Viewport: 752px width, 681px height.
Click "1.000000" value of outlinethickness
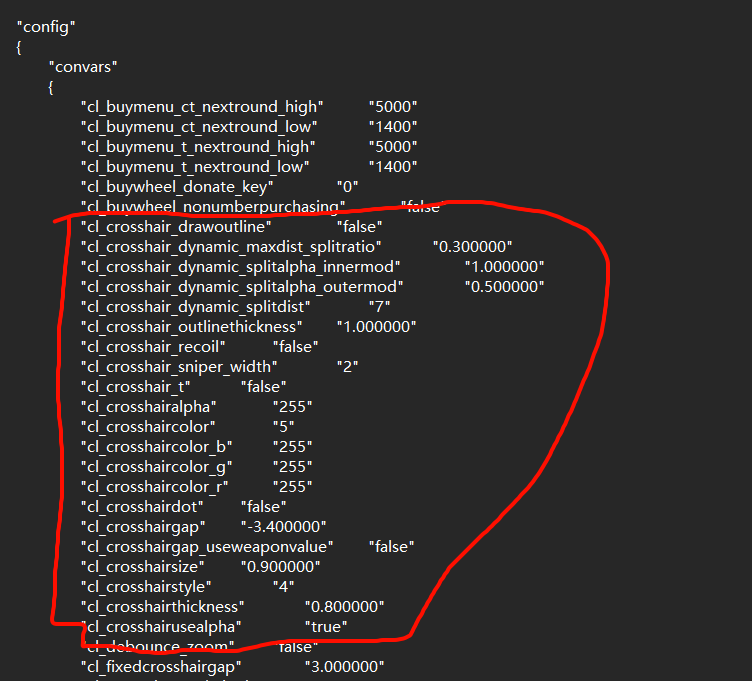click(376, 327)
